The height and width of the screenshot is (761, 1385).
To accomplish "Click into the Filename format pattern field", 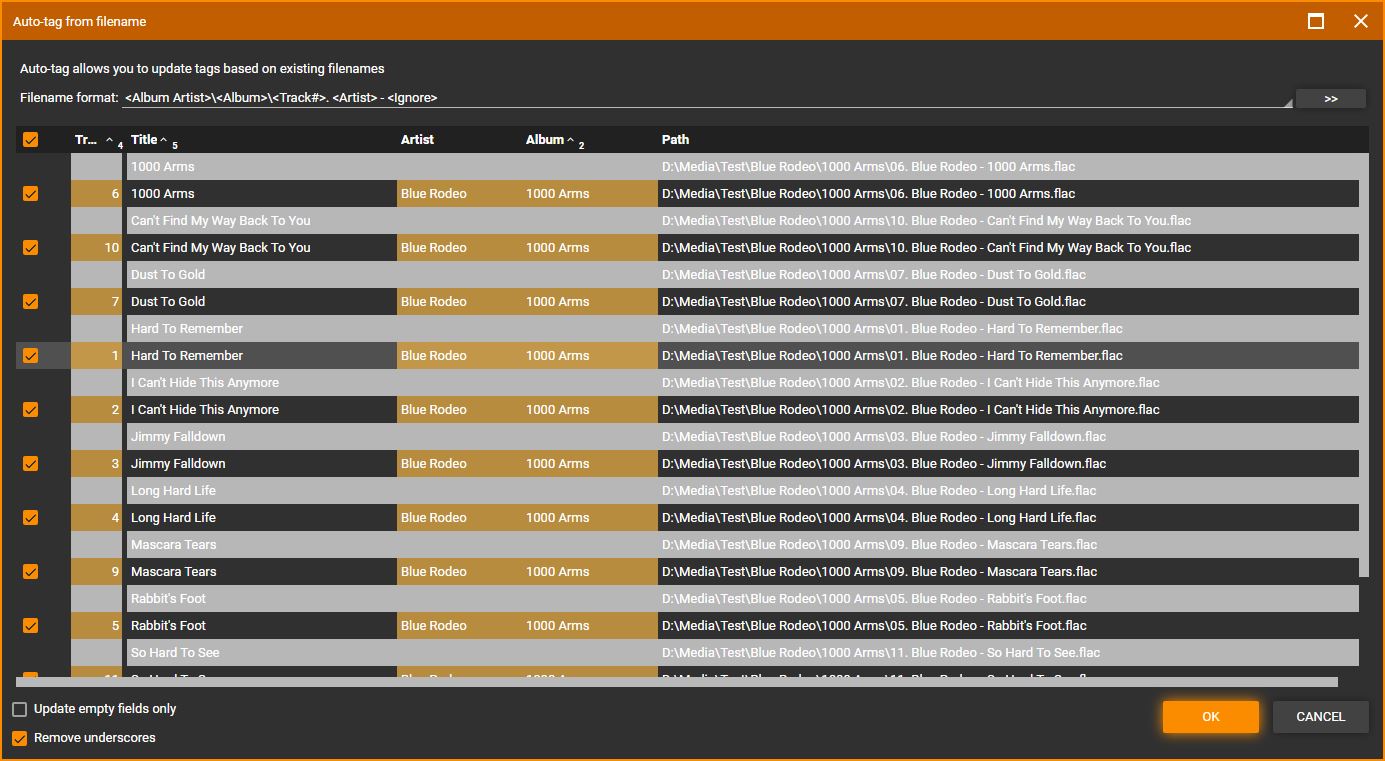I will [700, 98].
